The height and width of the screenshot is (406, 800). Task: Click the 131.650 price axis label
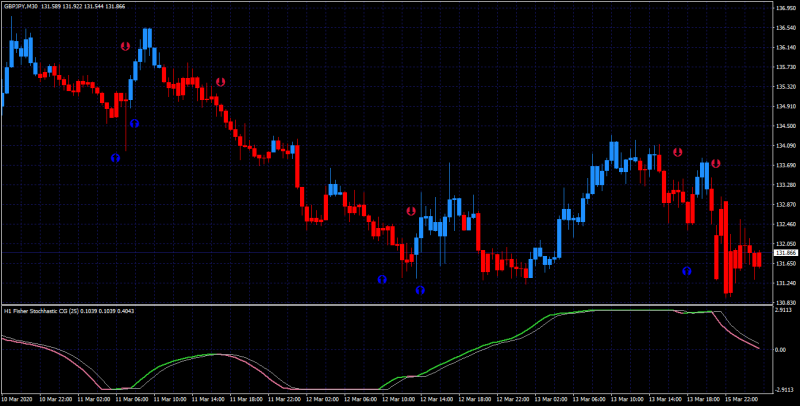point(786,264)
